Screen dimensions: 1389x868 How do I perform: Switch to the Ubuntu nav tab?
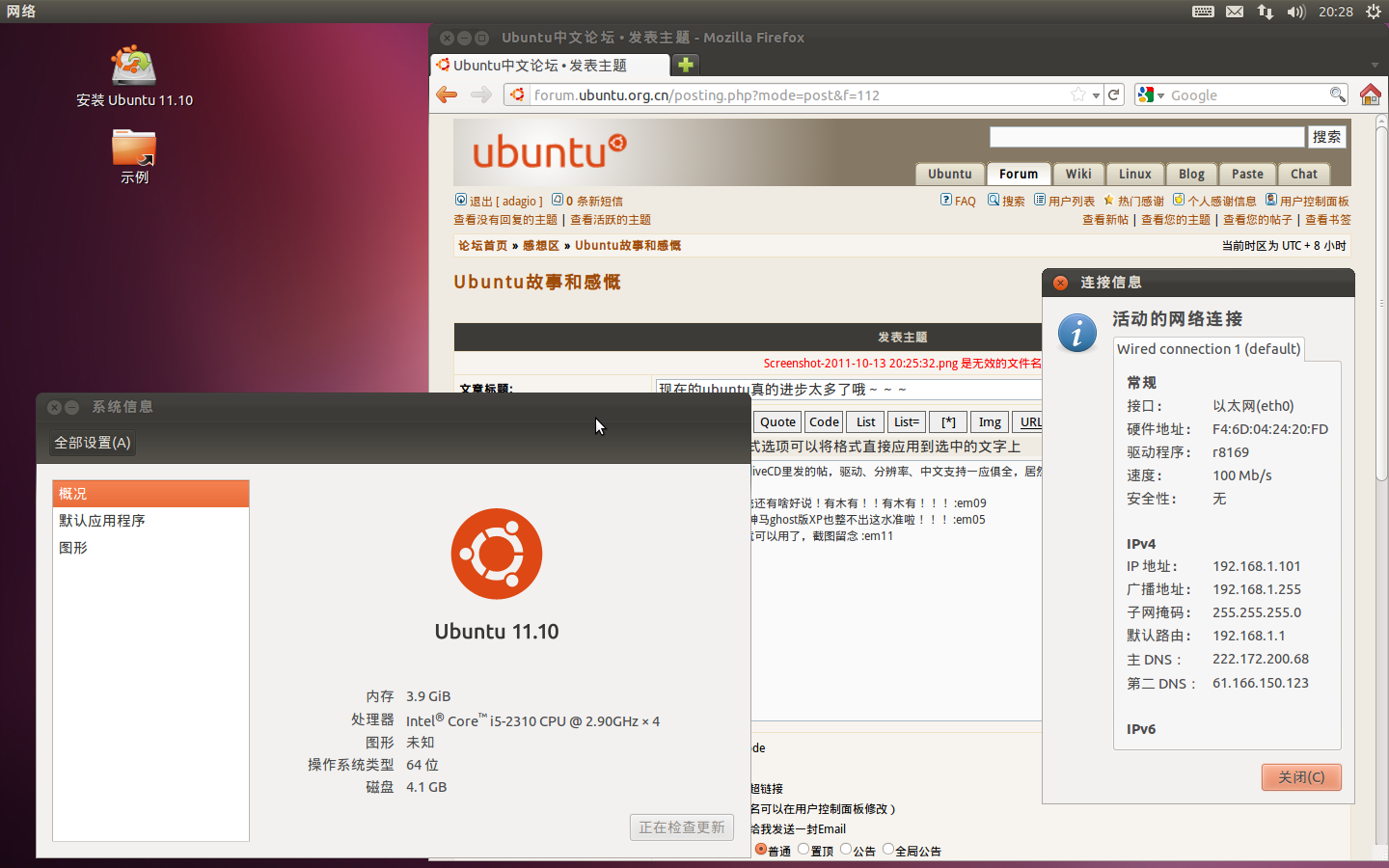click(950, 174)
